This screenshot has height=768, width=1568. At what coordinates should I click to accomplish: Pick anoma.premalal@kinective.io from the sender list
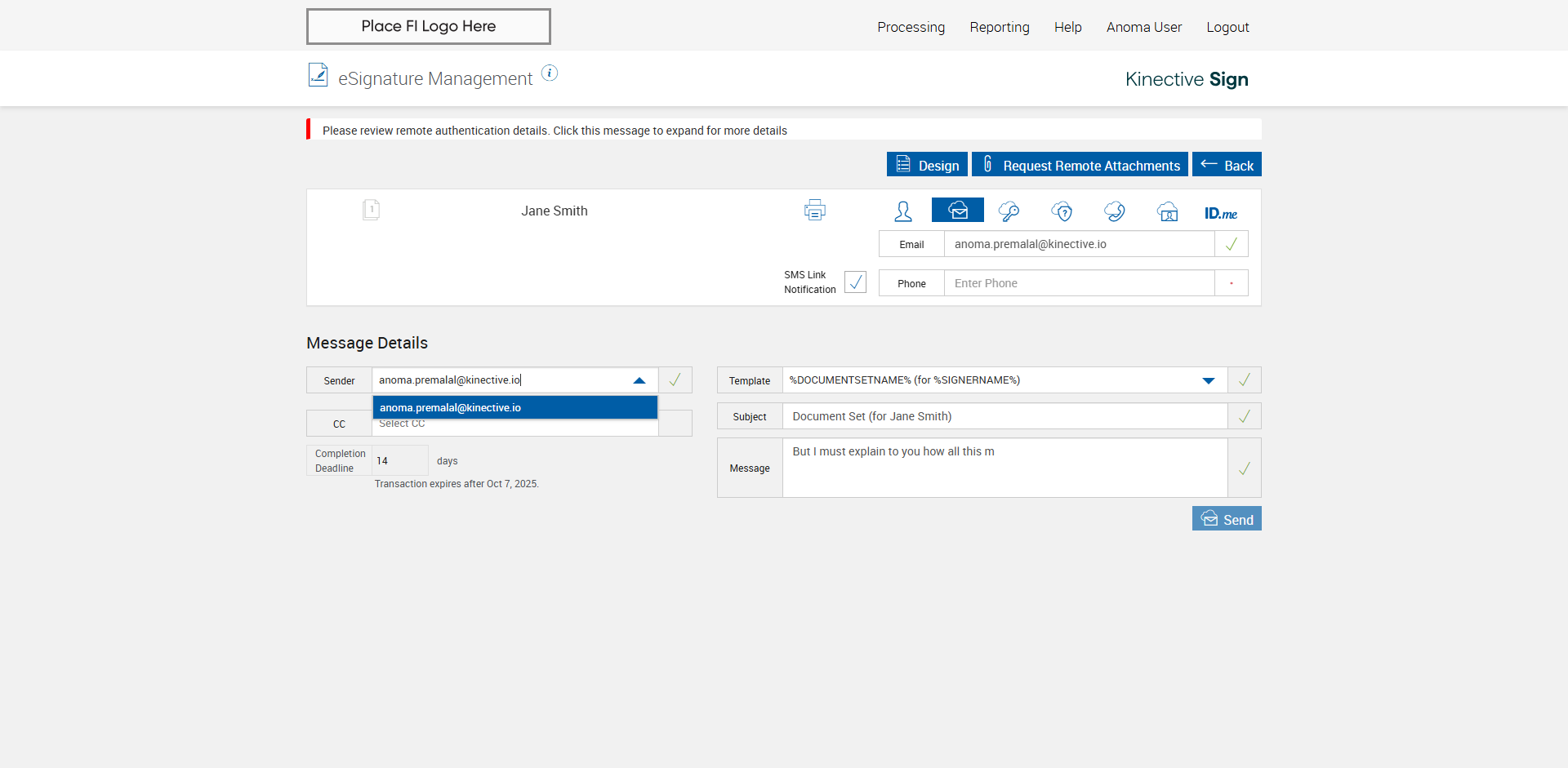click(x=514, y=407)
